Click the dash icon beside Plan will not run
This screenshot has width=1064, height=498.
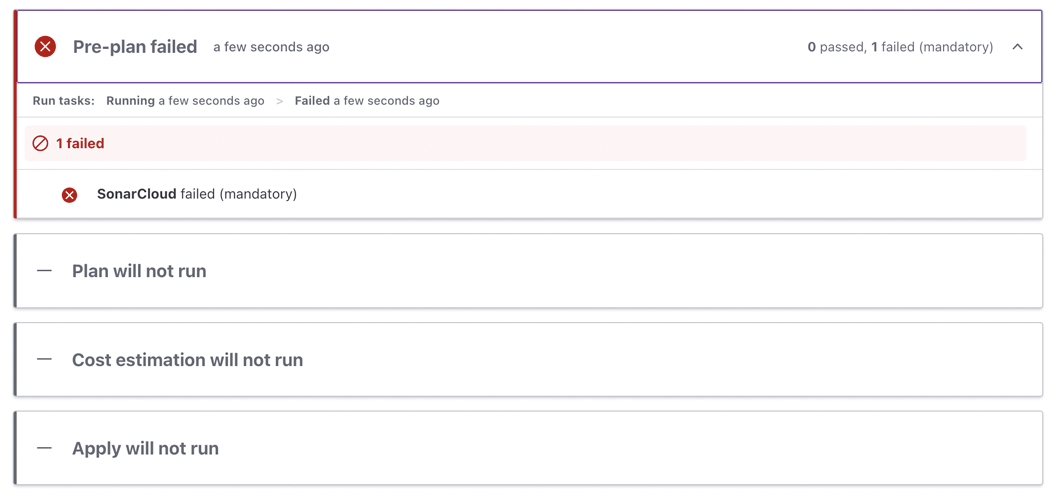[x=44, y=271]
